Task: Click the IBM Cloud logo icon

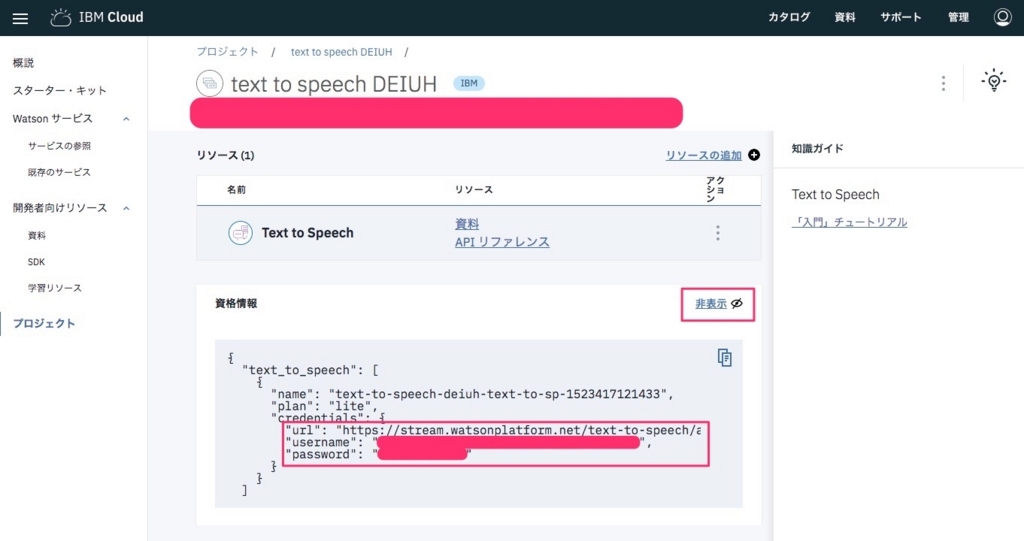Action: point(61,18)
